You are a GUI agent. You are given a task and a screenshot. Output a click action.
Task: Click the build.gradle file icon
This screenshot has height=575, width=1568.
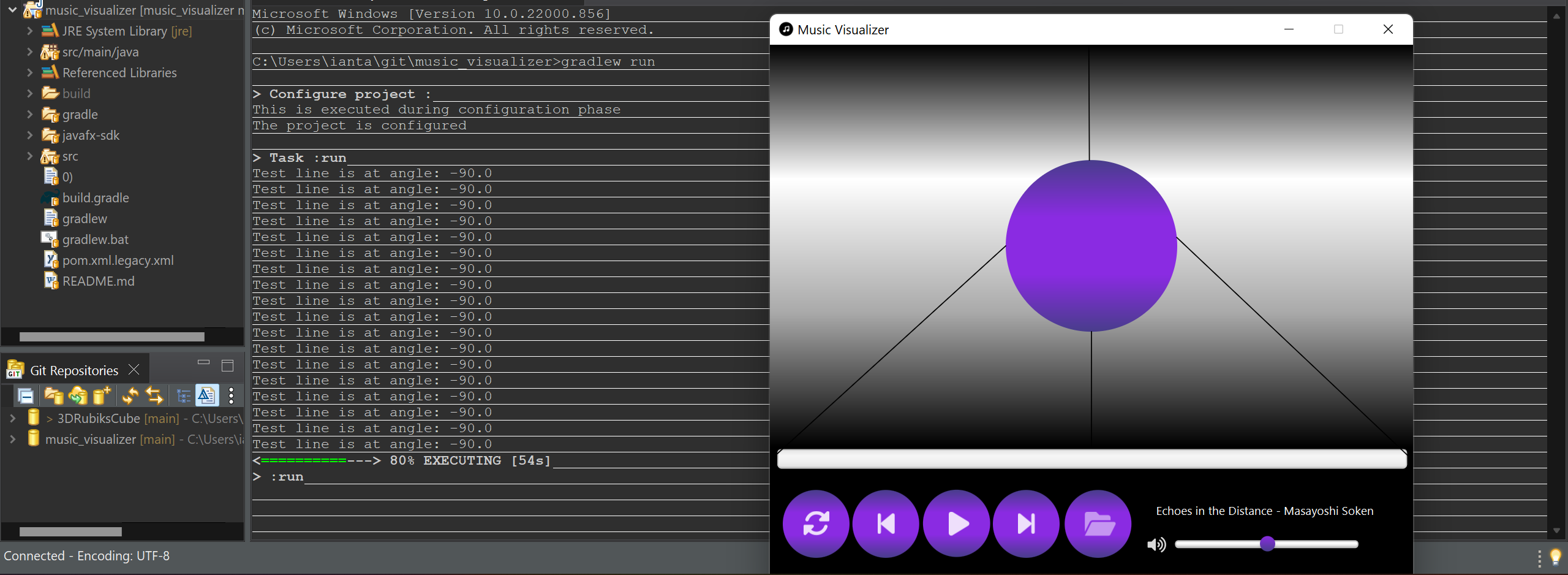[50, 197]
